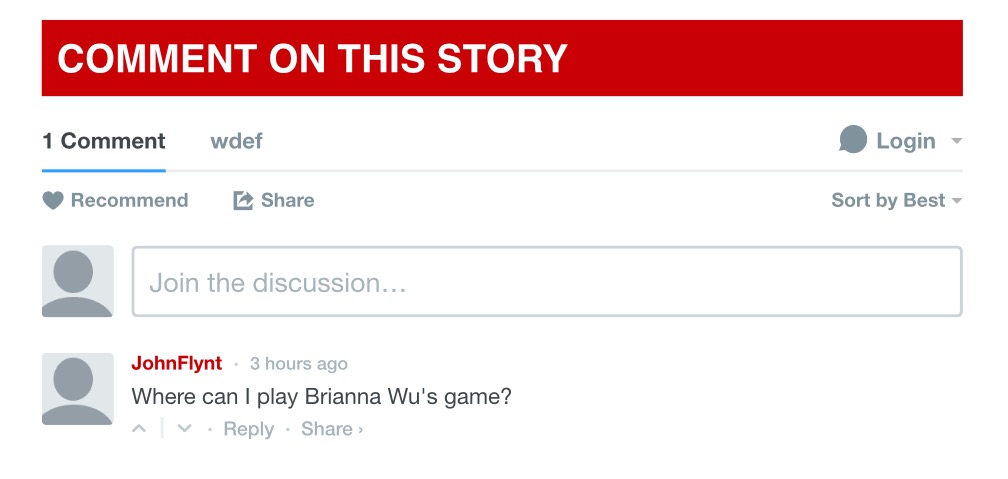Click the Comment on this story header
Image resolution: width=1008 pixels, height=479 pixels.
coord(502,58)
